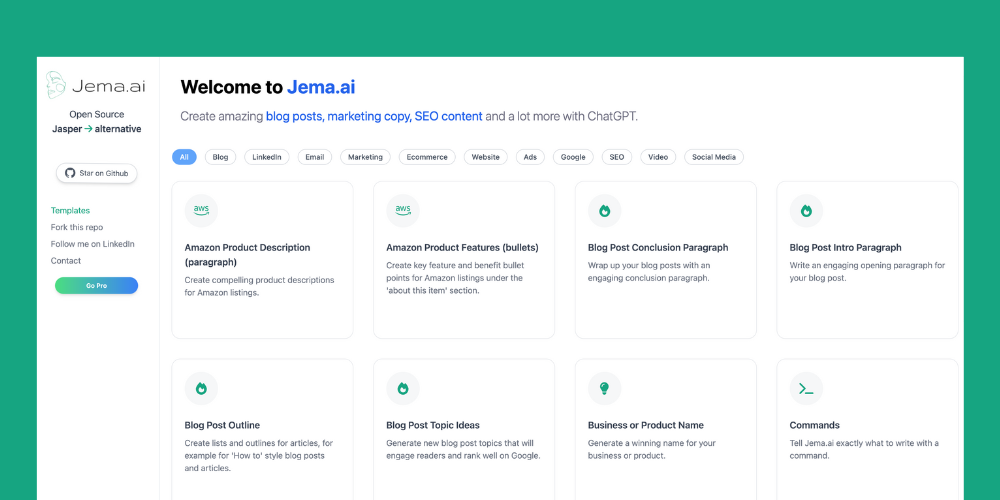Screen dimensions: 1000x500
Task: Open Blog Post Conclusion Paragraph template title
Action: pos(658,247)
